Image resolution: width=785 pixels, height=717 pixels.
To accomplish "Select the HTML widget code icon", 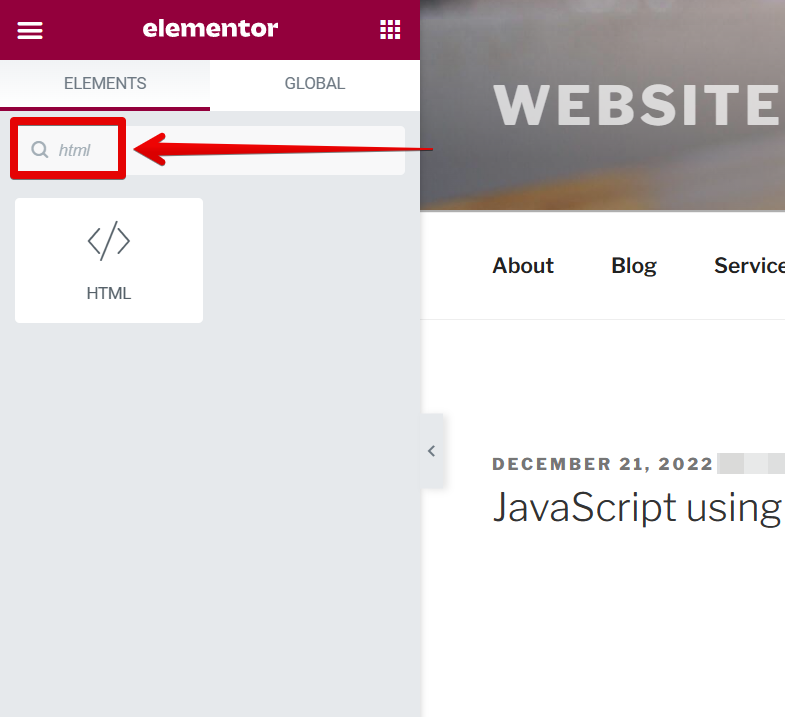I will [108, 241].
